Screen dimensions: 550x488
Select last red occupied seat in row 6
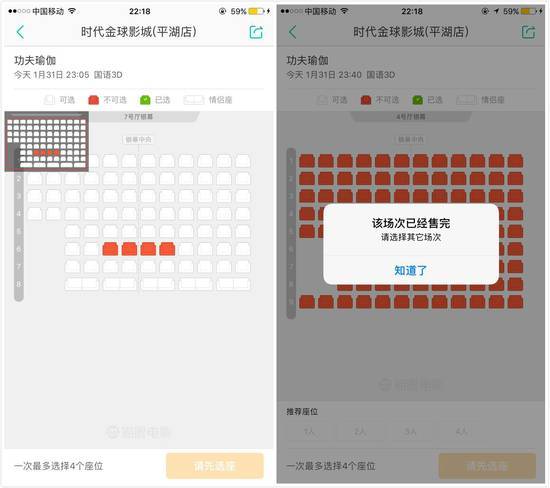[x=167, y=249]
